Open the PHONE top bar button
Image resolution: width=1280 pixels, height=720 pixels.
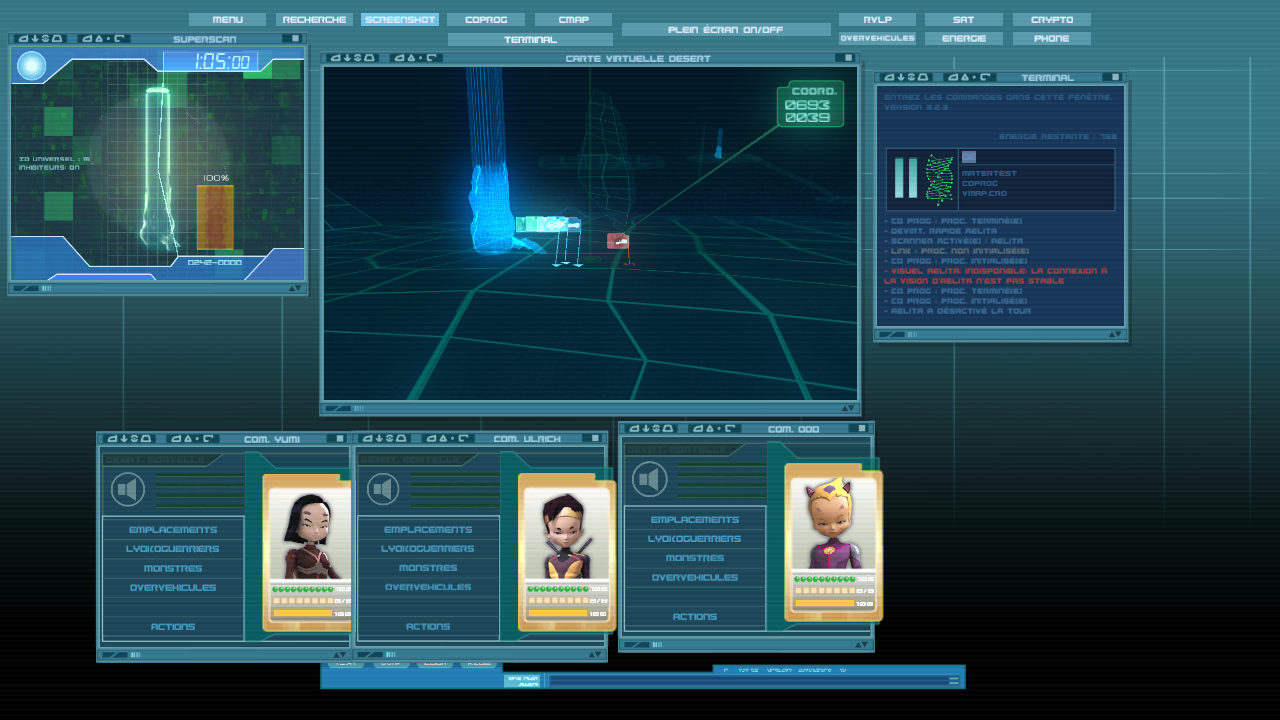coord(1052,38)
